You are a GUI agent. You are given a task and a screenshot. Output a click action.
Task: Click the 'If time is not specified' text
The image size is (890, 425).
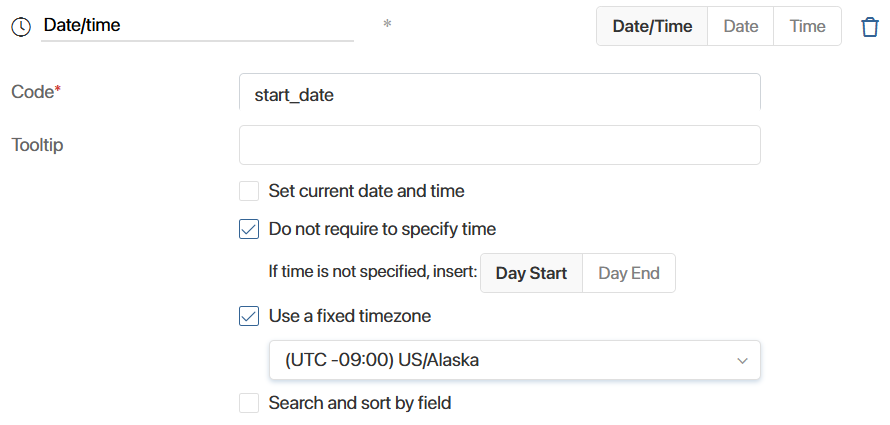click(x=373, y=273)
